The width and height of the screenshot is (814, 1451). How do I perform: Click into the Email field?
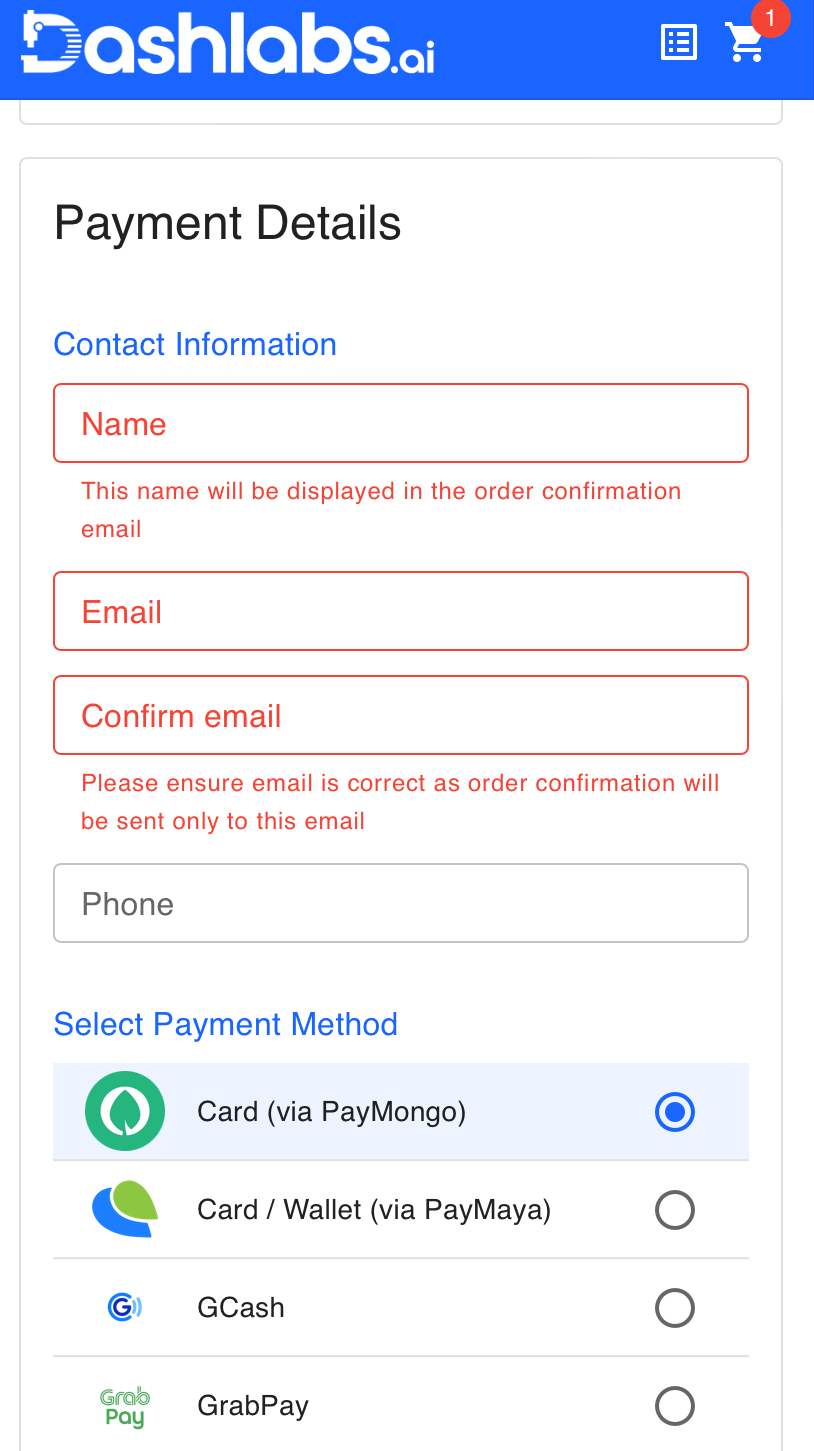point(400,612)
